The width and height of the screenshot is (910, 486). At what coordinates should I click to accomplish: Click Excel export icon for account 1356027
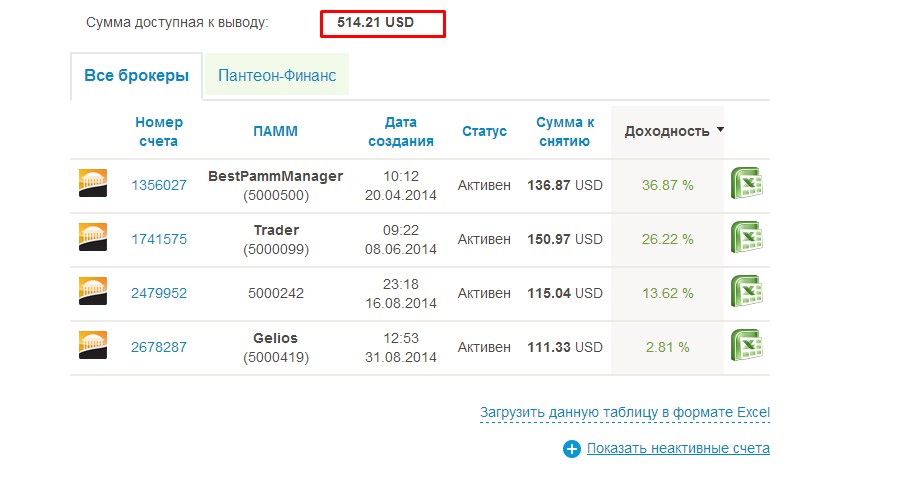[x=746, y=185]
